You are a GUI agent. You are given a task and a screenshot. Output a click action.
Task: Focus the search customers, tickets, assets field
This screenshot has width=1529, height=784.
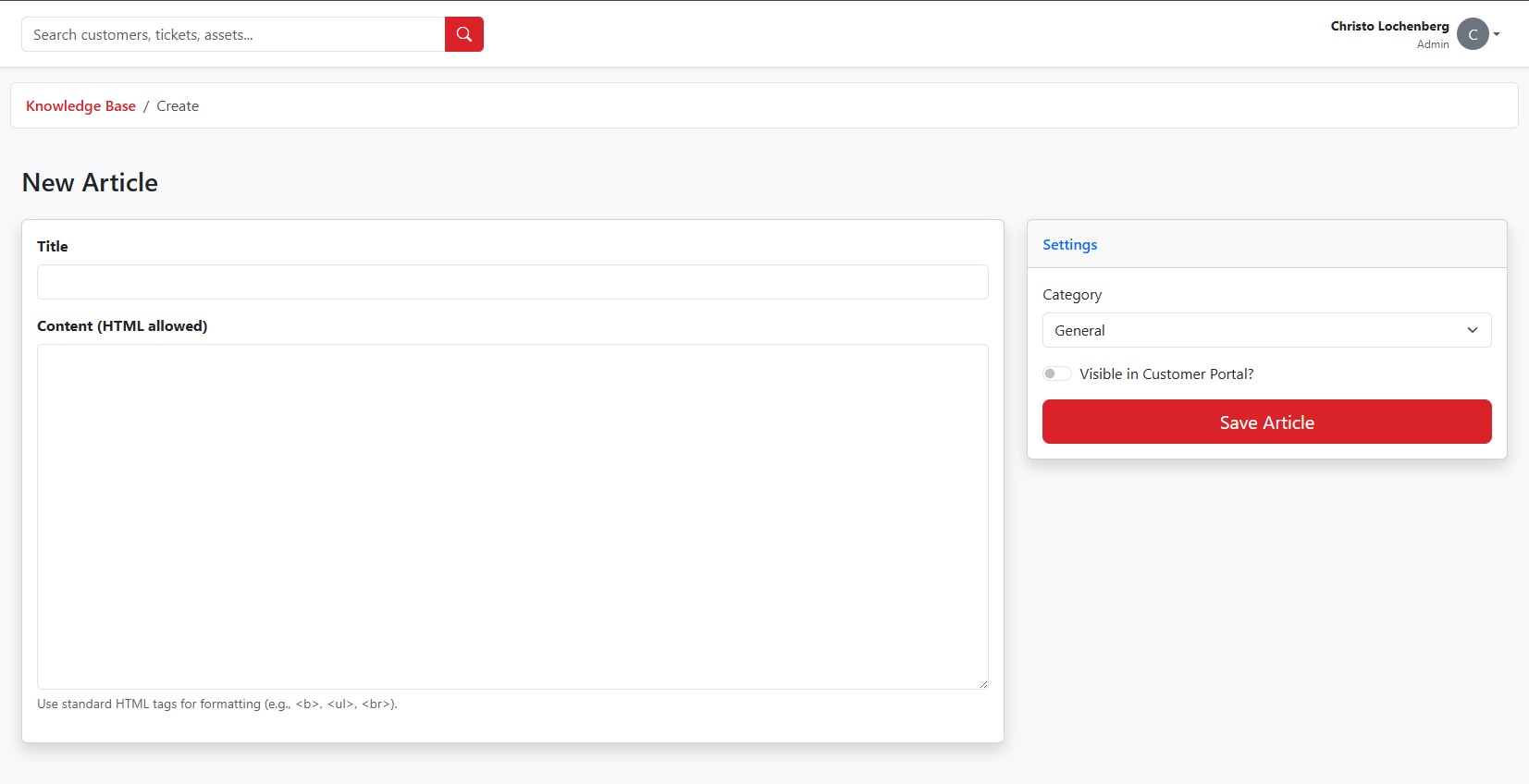[233, 34]
